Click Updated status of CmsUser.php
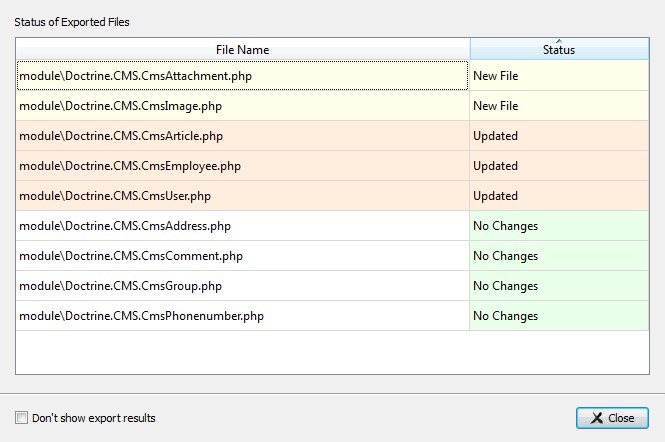 495,196
